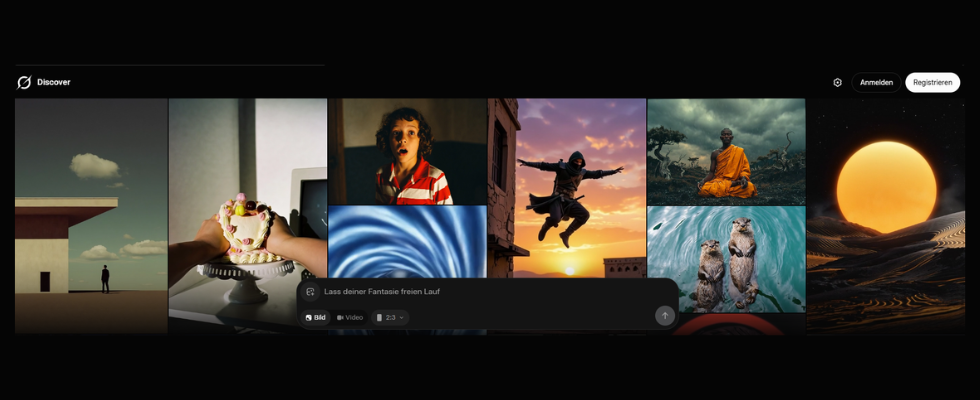Open the minimalist building with cloud image
Viewport: 980px width, 400px height.
[x=91, y=214]
